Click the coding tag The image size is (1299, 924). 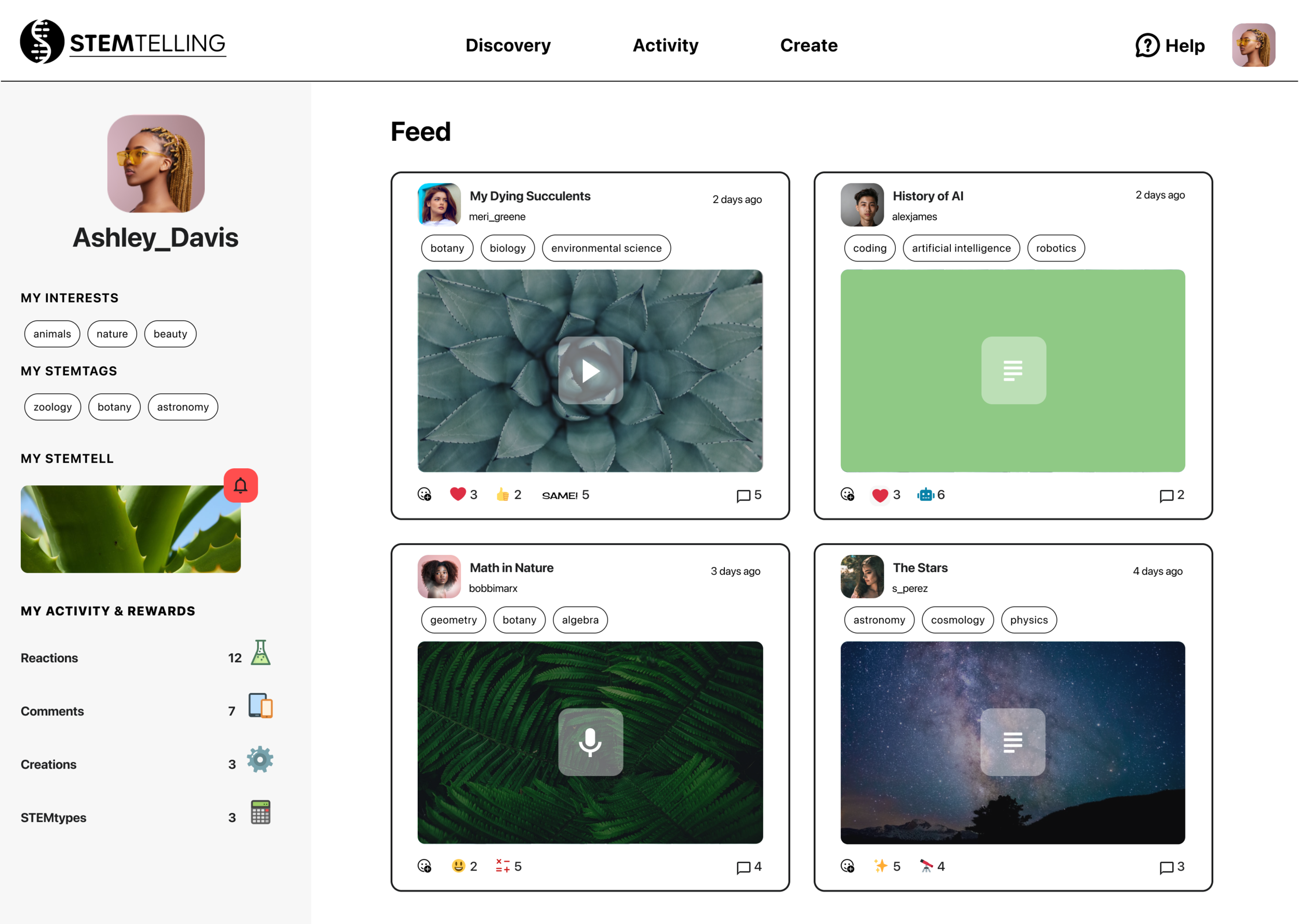(x=870, y=248)
